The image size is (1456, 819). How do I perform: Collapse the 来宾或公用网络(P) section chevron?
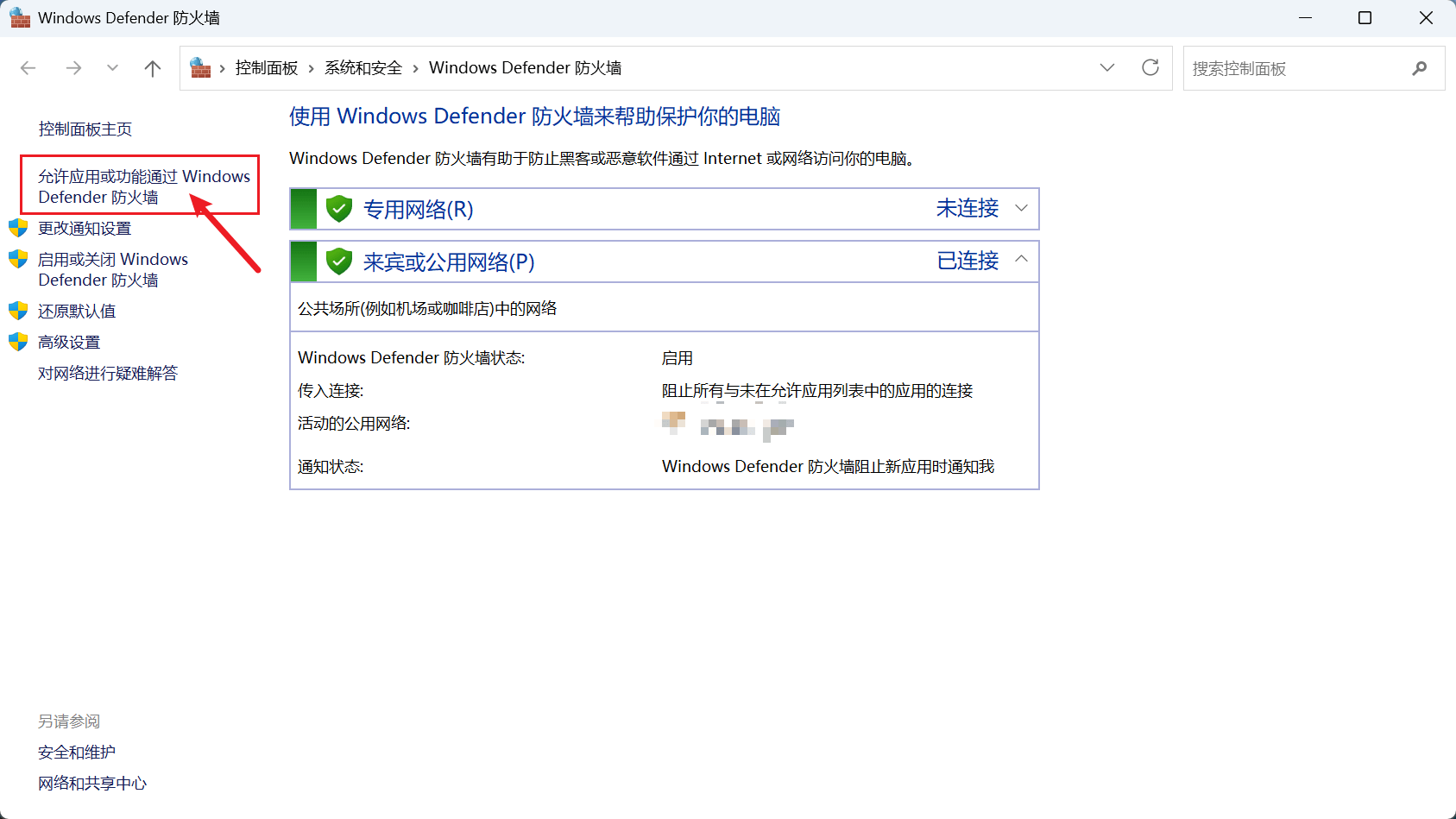1021,259
